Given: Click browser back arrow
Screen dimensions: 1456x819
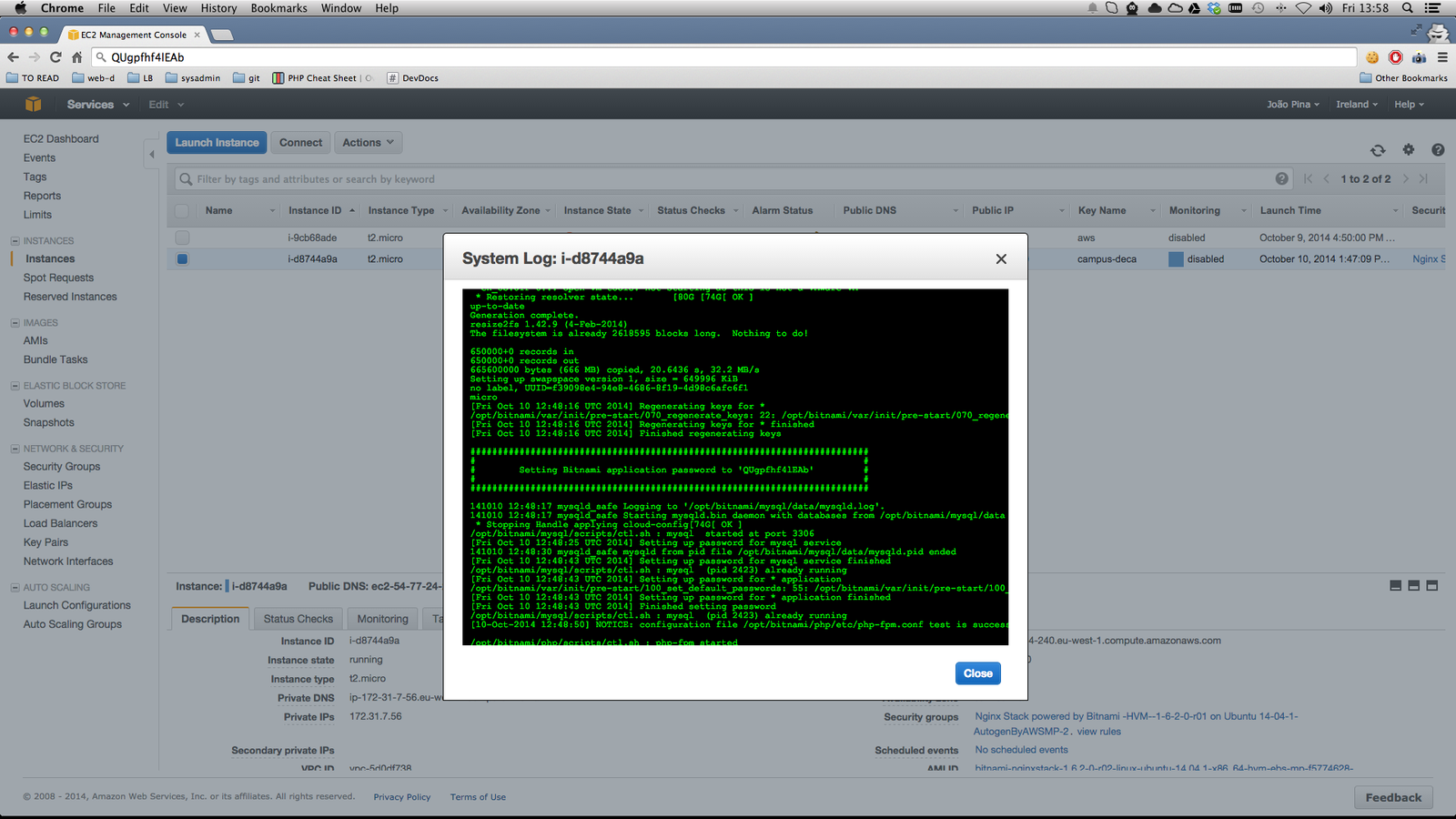Looking at the screenshot, I should click(x=13, y=57).
